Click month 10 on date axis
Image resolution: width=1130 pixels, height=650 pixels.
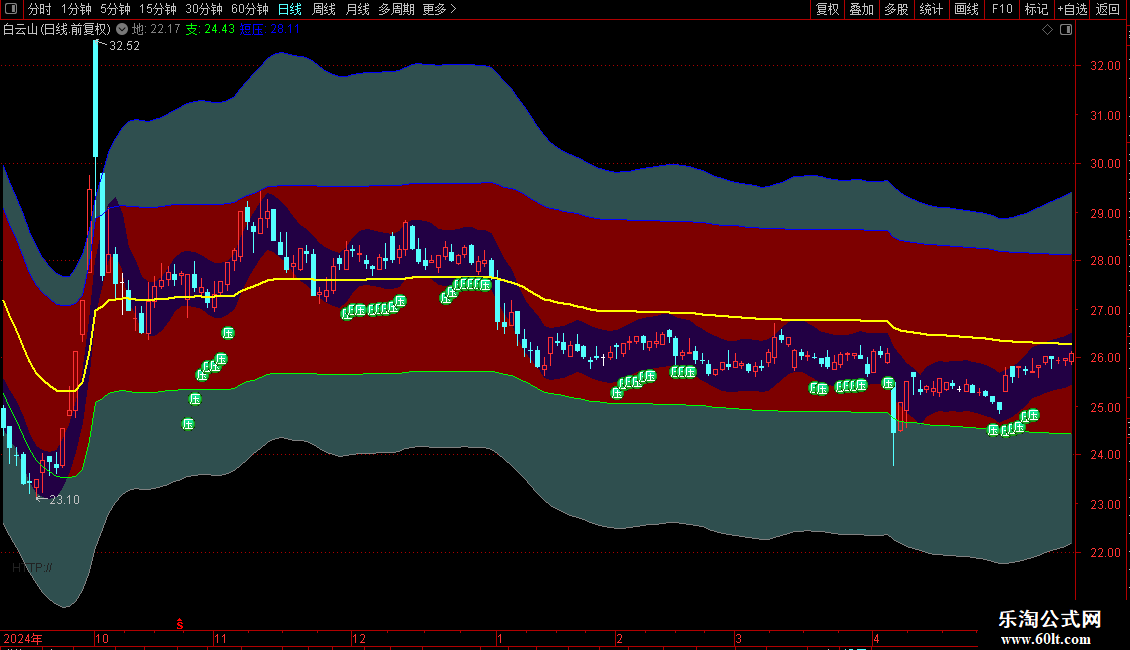pos(102,638)
